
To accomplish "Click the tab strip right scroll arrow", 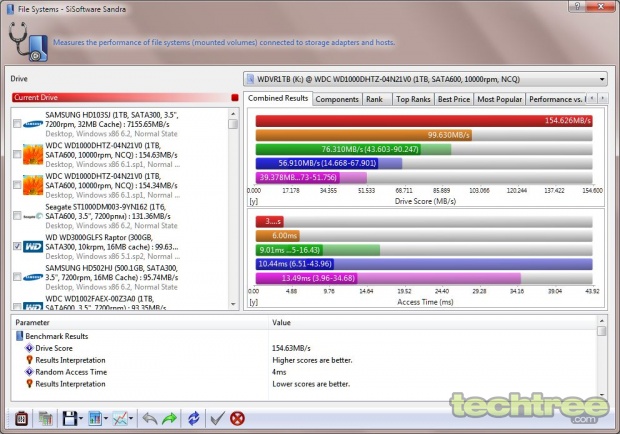I will pos(603,98).
